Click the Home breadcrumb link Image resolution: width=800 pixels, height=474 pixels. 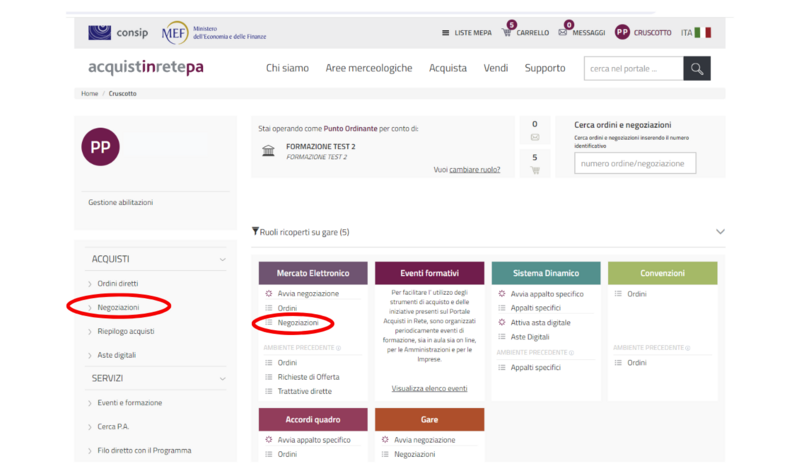tap(89, 93)
